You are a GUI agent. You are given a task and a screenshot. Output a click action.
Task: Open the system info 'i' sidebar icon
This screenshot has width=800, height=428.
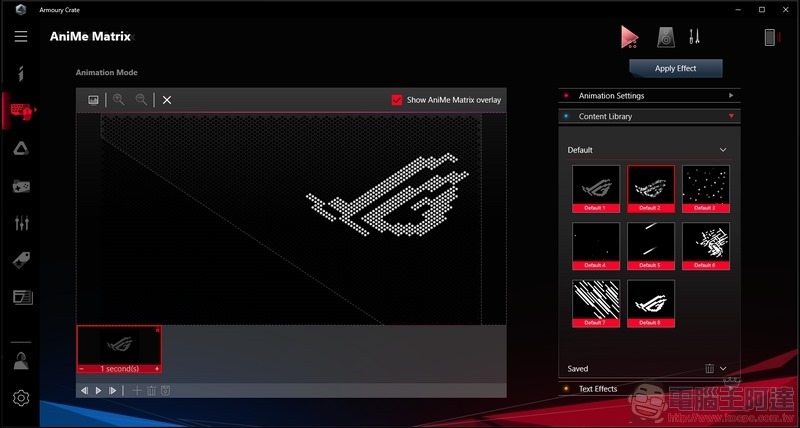pyautogui.click(x=21, y=74)
